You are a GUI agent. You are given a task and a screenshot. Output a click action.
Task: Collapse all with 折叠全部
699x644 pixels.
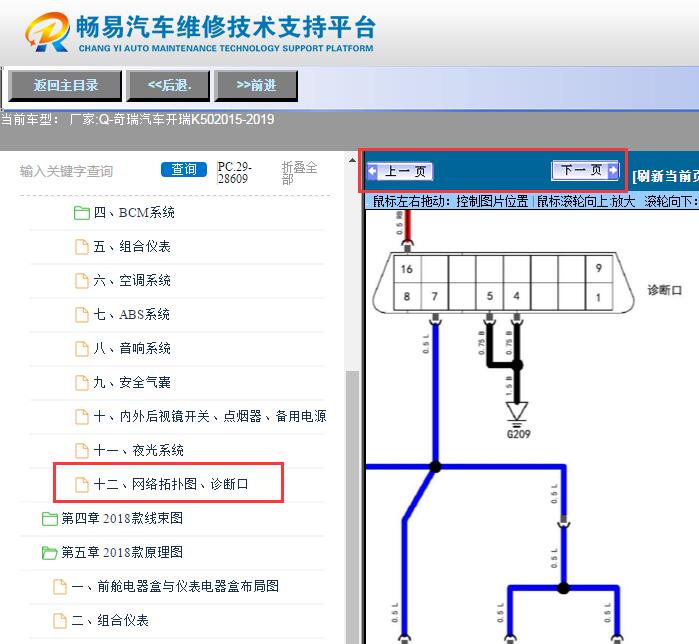click(x=299, y=173)
